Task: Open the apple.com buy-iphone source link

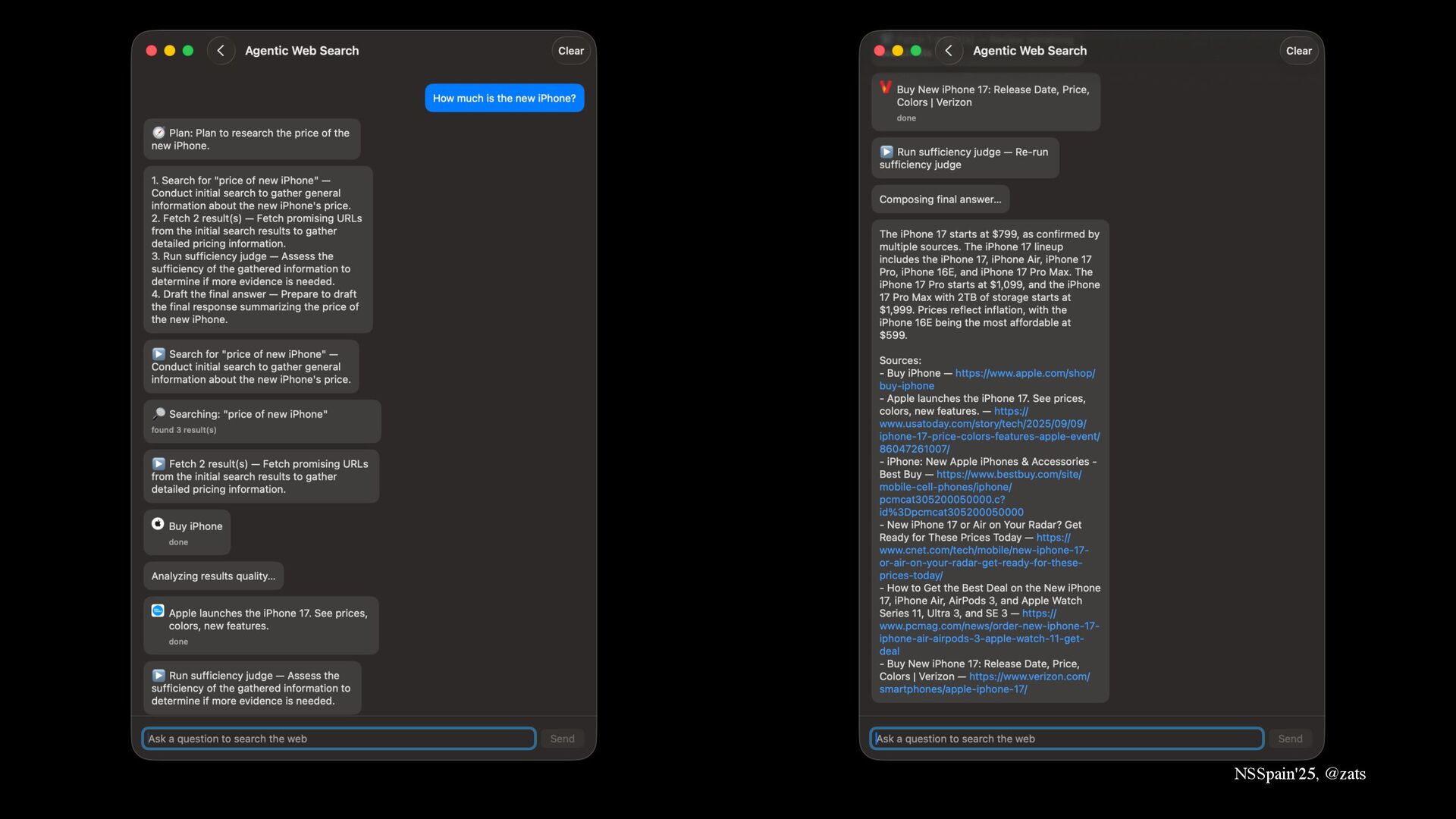Action: [x=1025, y=373]
